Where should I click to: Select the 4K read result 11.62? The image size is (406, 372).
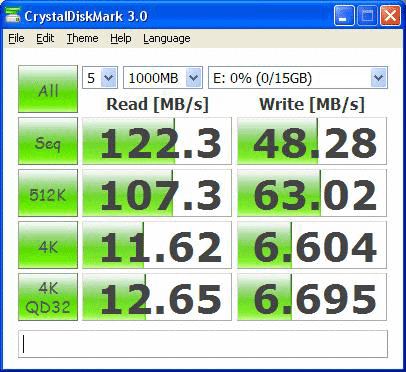(157, 245)
